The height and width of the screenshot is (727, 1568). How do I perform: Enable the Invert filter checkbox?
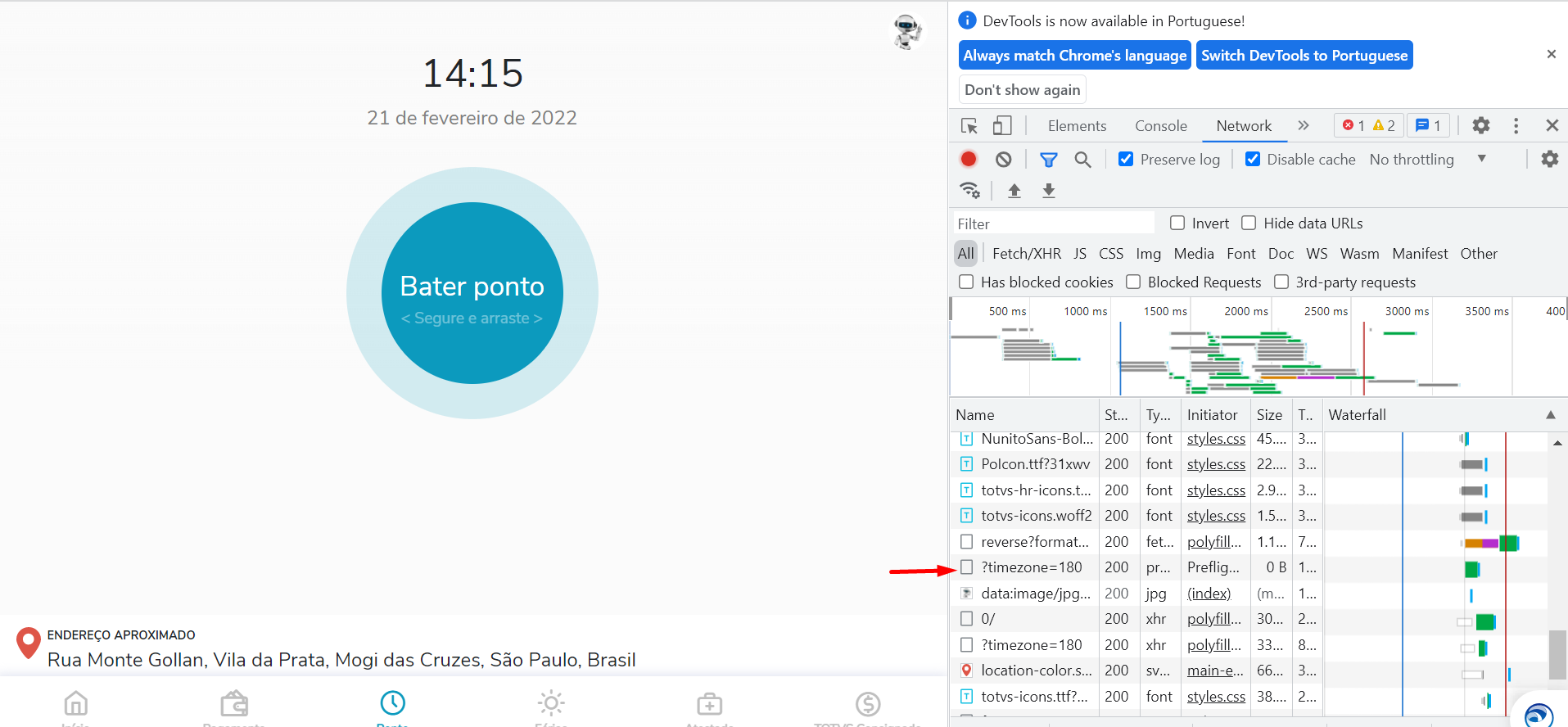(x=1177, y=223)
